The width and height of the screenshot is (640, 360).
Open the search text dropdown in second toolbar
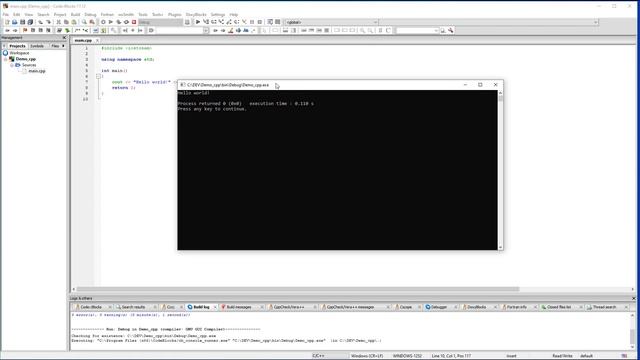pos(182,31)
